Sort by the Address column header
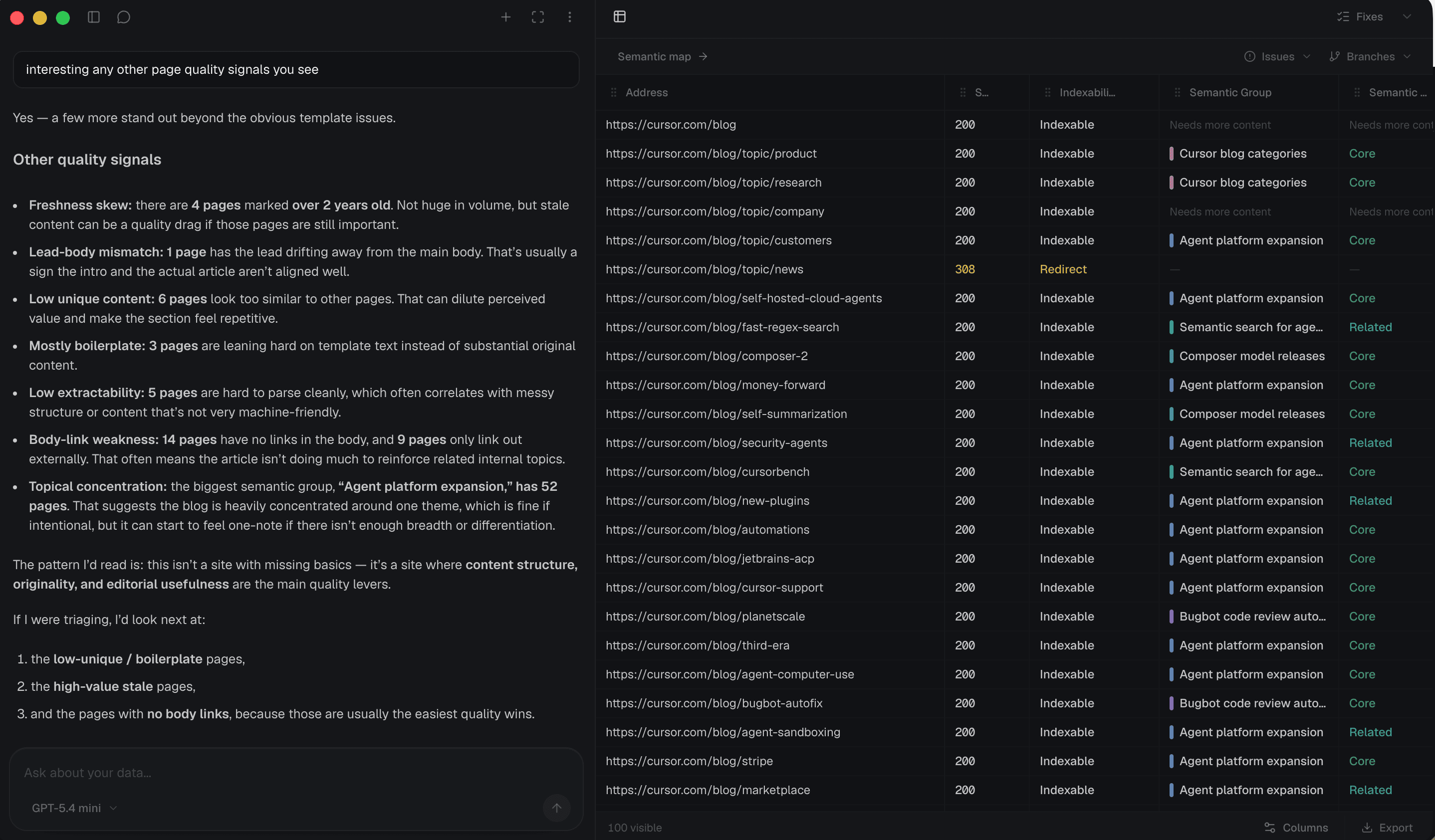 point(646,92)
